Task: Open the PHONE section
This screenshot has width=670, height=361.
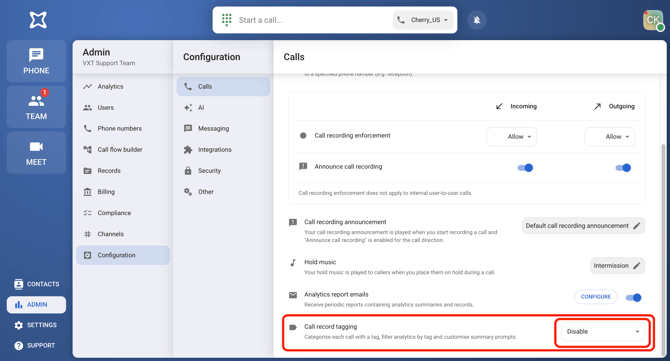Action: tap(36, 61)
